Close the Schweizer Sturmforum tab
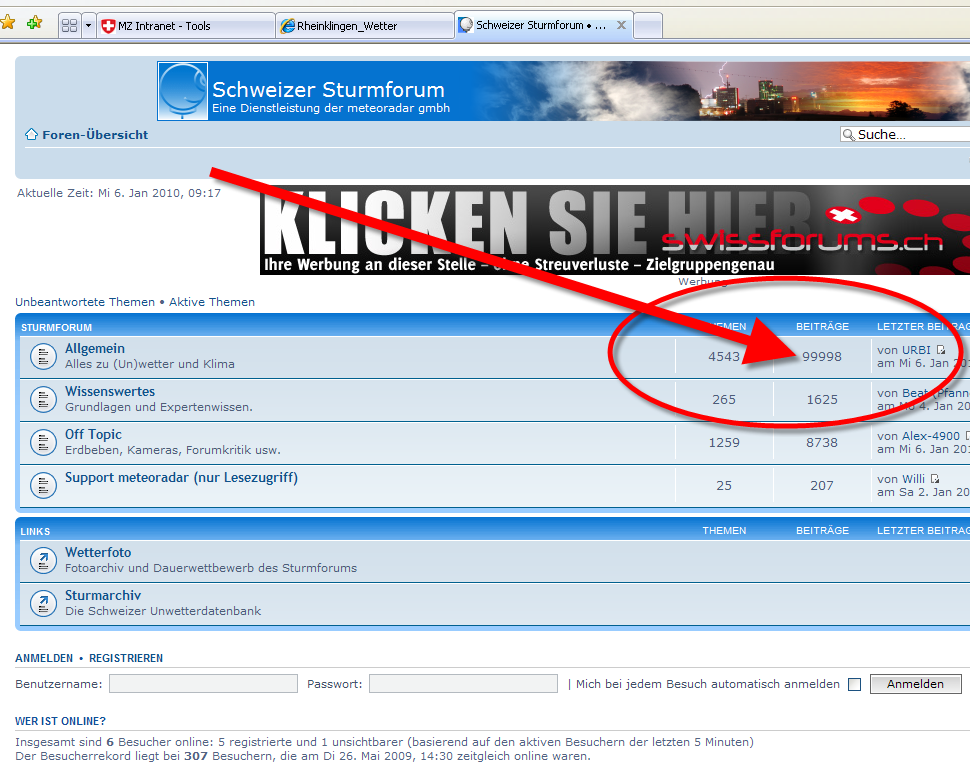The height and width of the screenshot is (767, 970). pyautogui.click(x=621, y=25)
